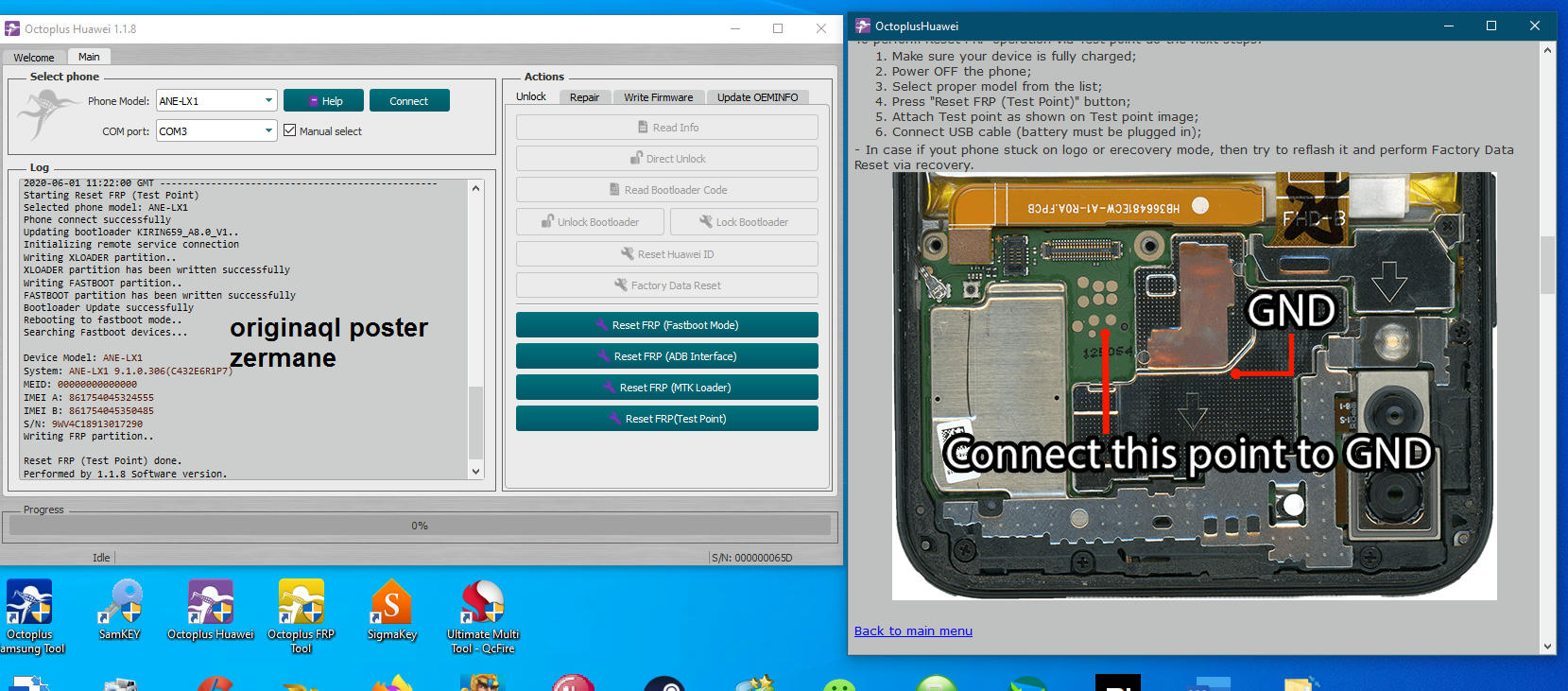Start Reset FRP (MTK Loader)
The height and width of the screenshot is (691, 1568).
(x=667, y=388)
